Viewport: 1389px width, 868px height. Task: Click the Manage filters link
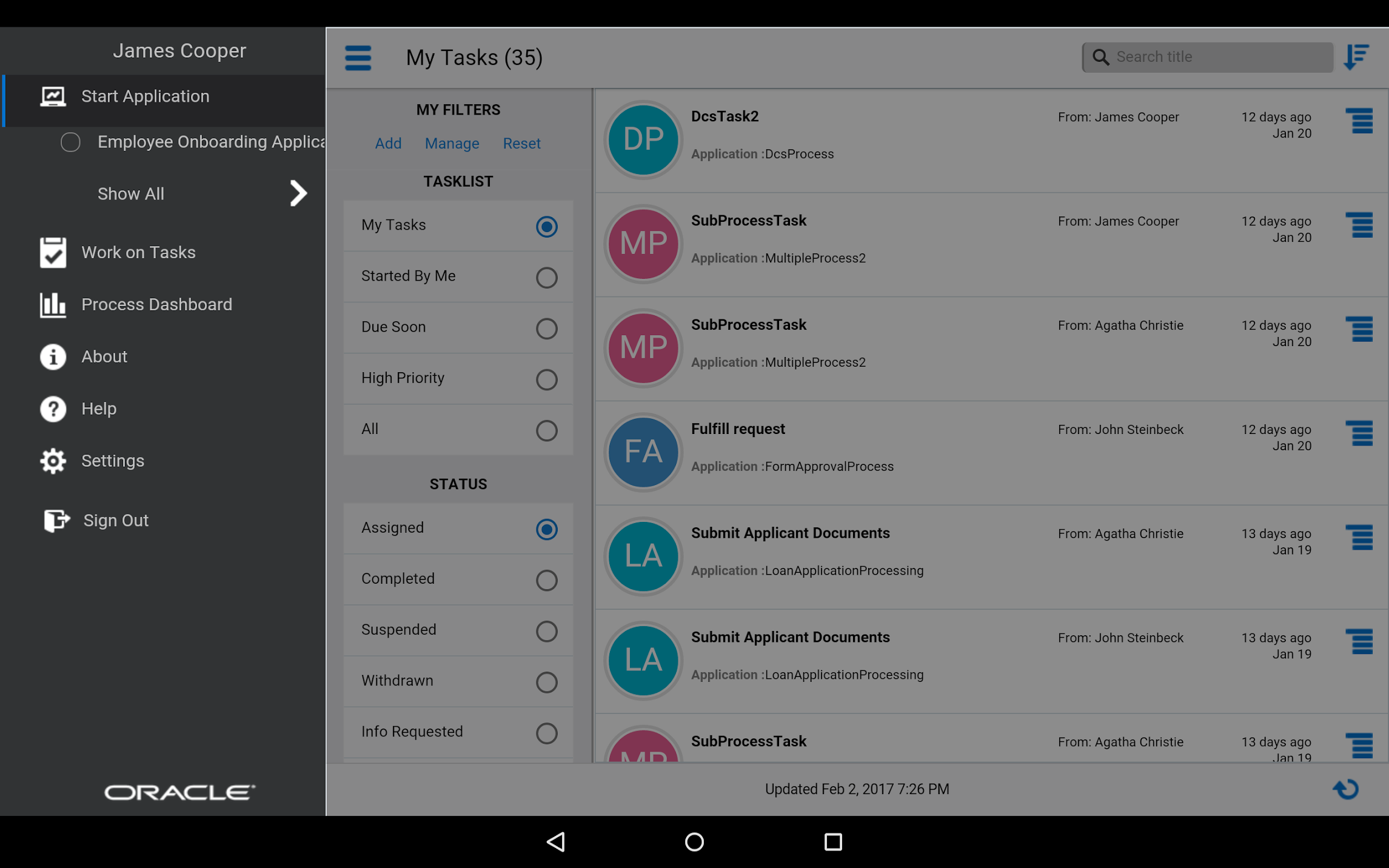click(452, 143)
